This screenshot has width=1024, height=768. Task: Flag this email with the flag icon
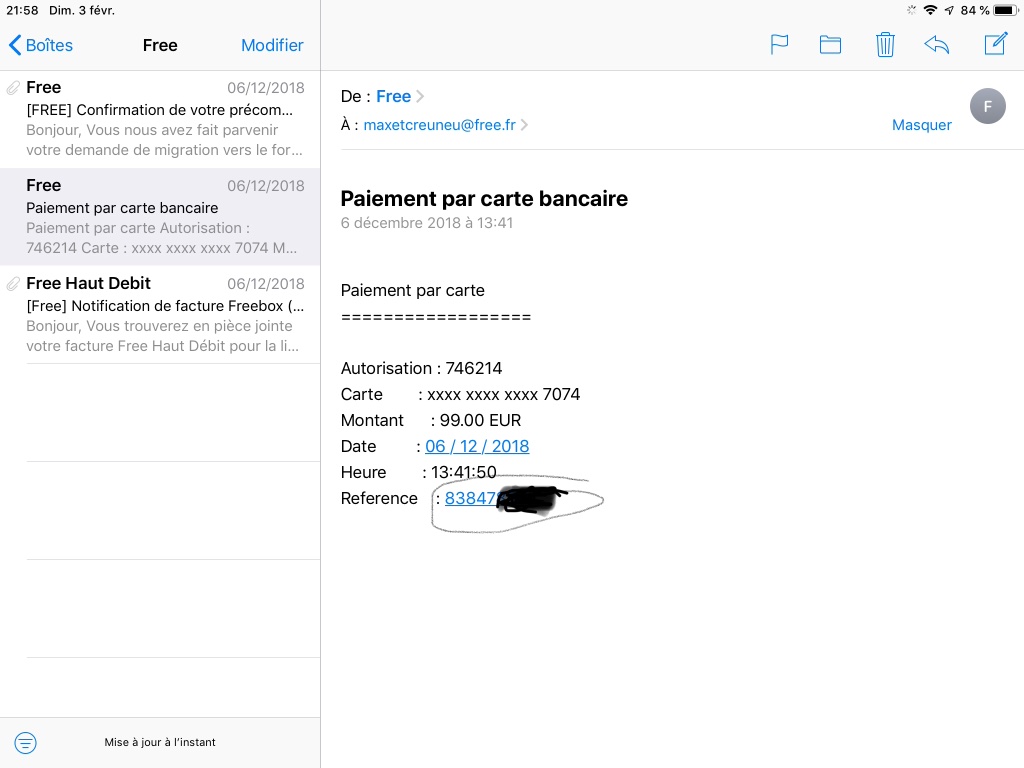(x=779, y=44)
